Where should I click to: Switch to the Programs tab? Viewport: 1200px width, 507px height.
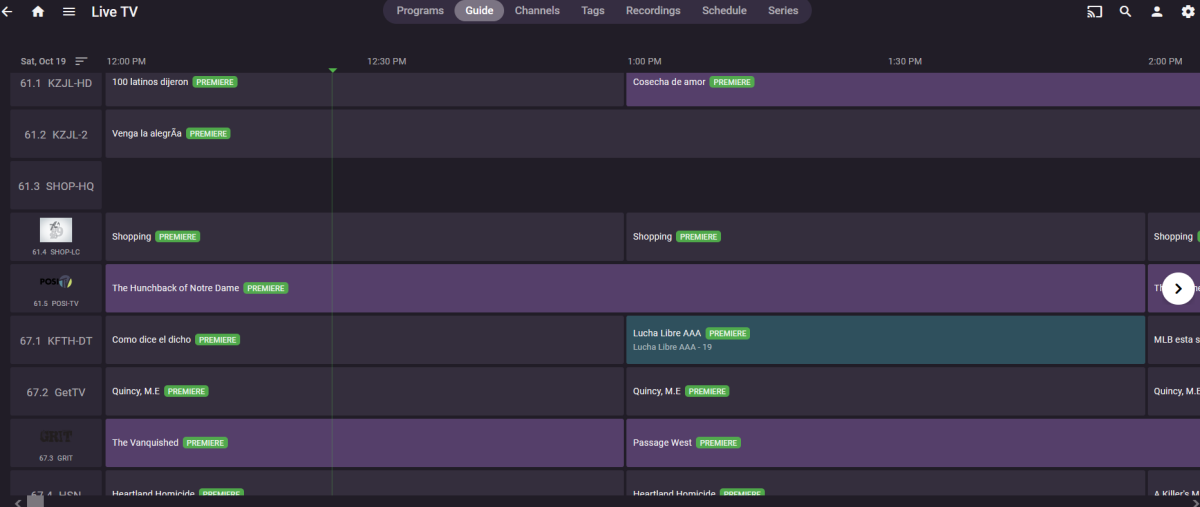point(420,11)
